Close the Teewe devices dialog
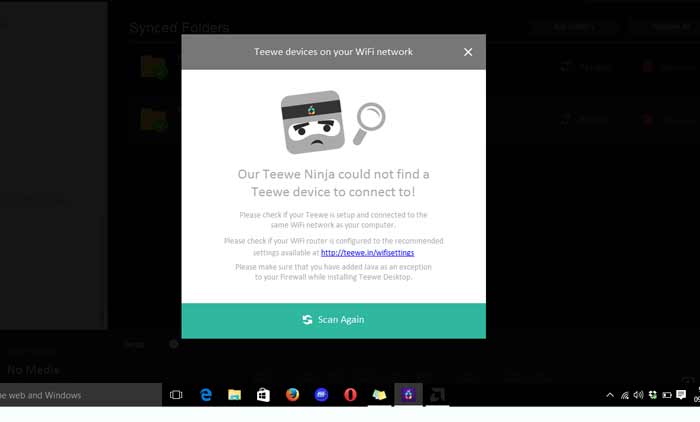This screenshot has height=422, width=700. (468, 52)
